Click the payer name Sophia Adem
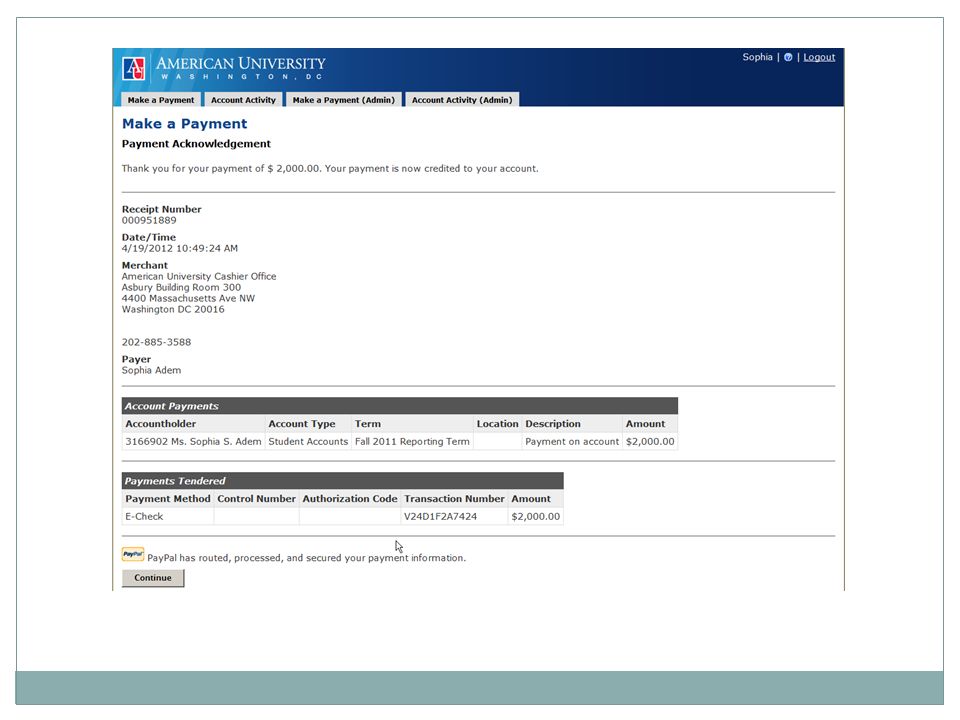The width and height of the screenshot is (960, 720). pyautogui.click(x=151, y=370)
